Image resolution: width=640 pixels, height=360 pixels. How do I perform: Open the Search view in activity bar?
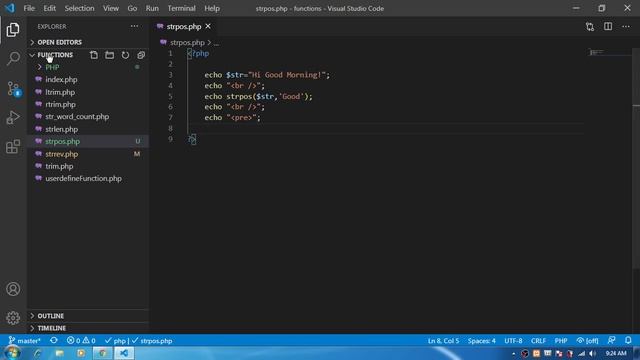[13, 59]
